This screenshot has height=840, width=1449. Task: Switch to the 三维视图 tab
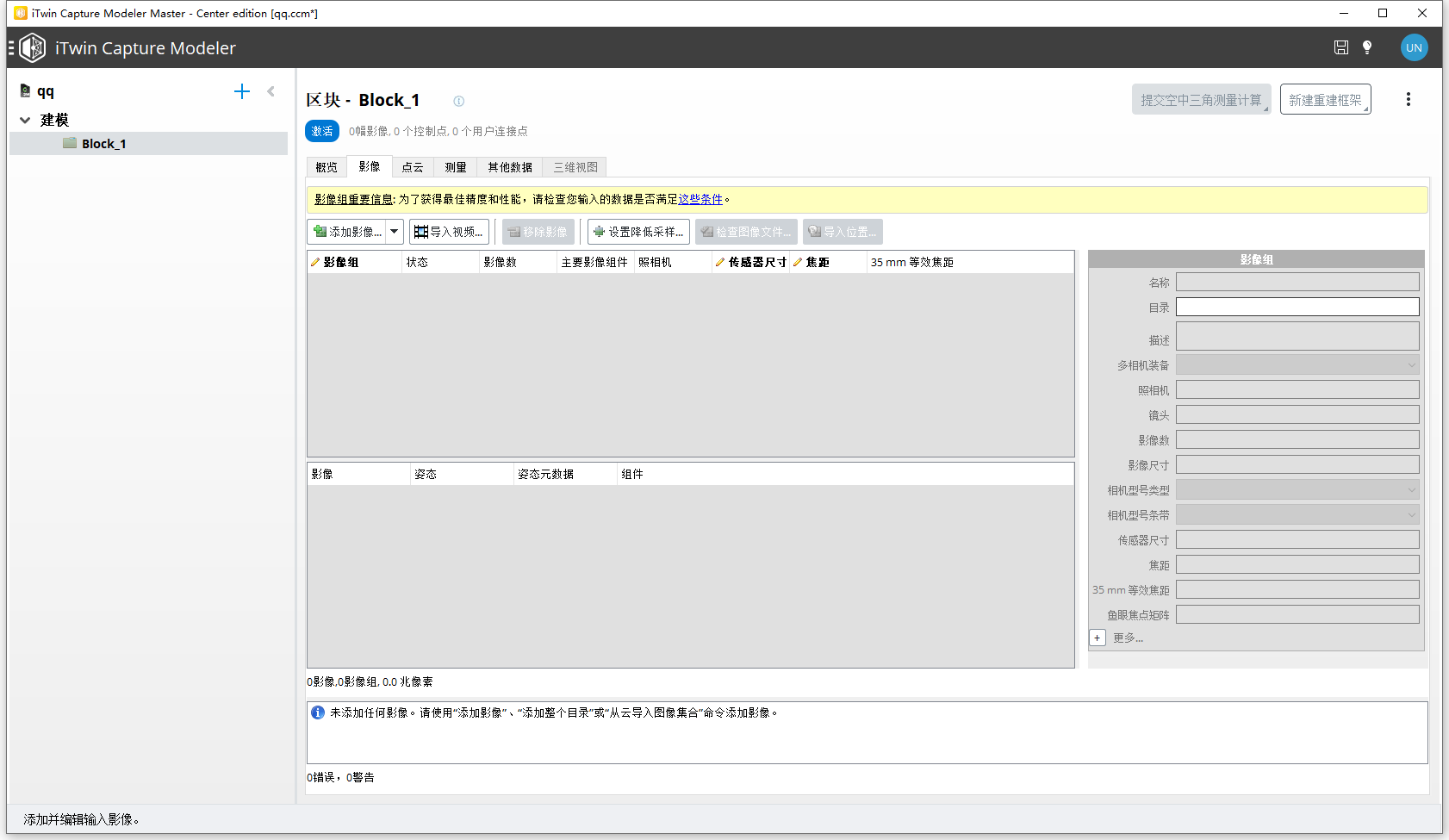tap(575, 167)
